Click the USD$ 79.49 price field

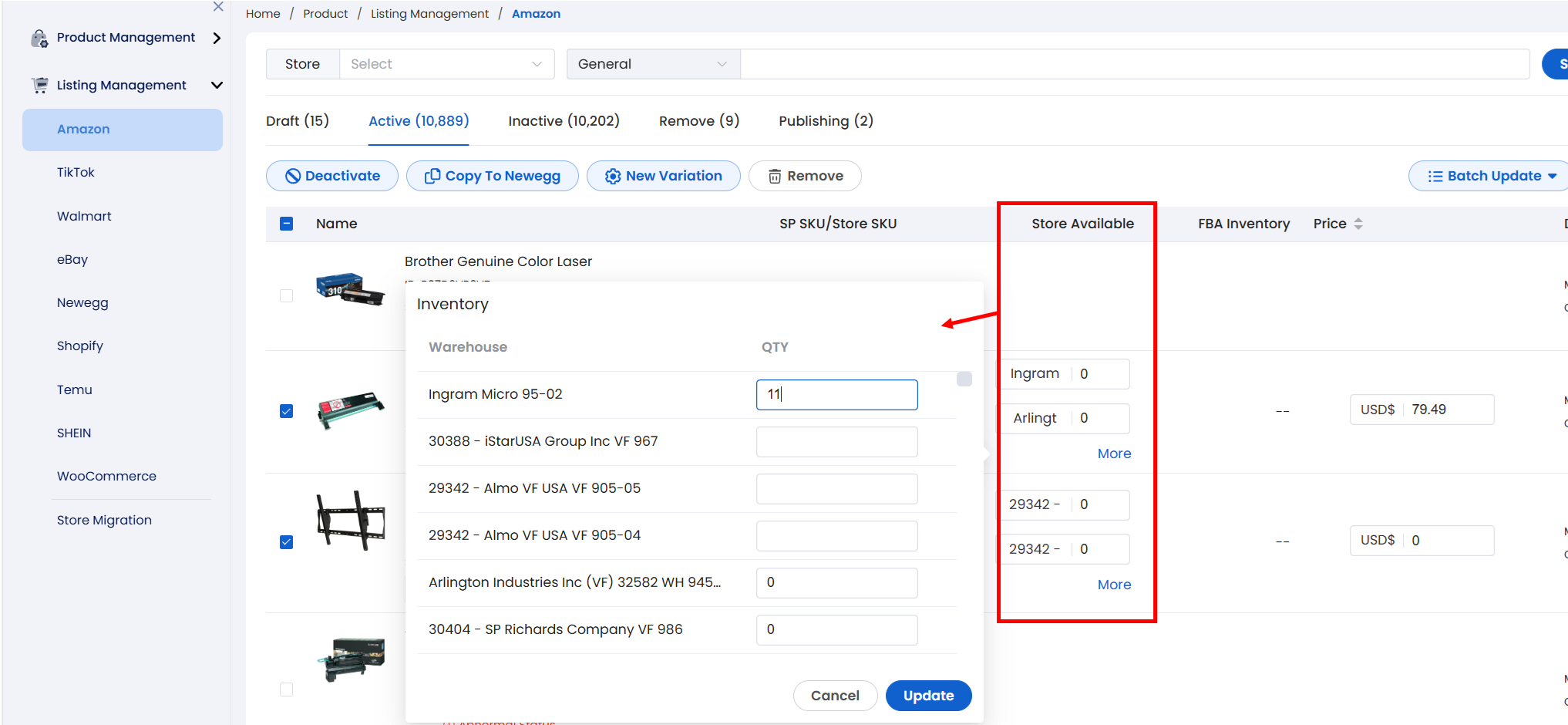click(x=1422, y=410)
